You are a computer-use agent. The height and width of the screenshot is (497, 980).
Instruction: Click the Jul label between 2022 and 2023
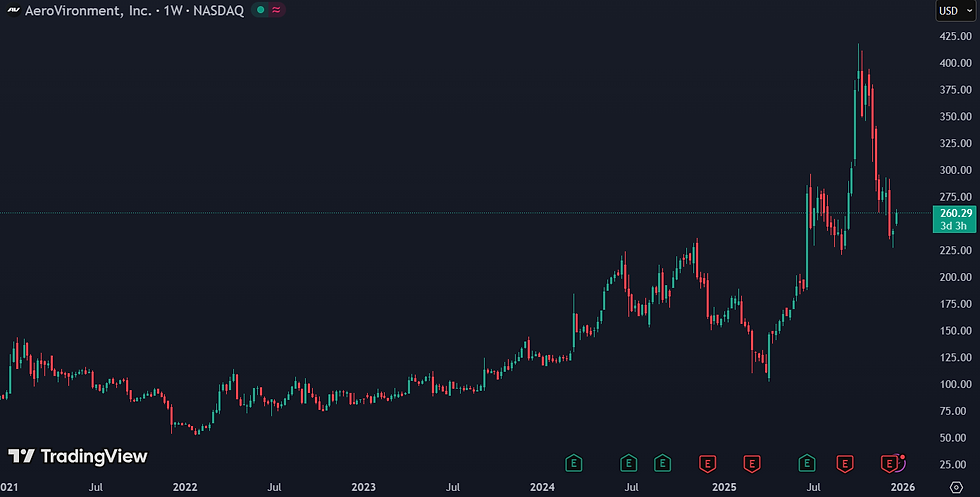point(274,487)
